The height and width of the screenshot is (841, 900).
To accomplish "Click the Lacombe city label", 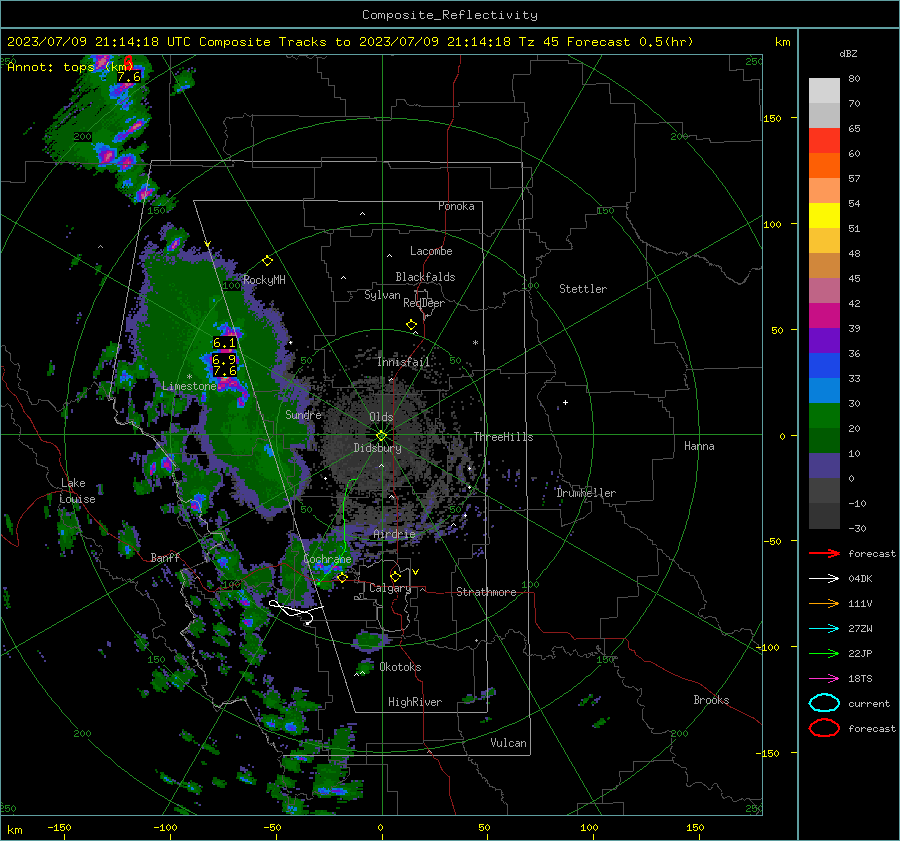I will [431, 251].
